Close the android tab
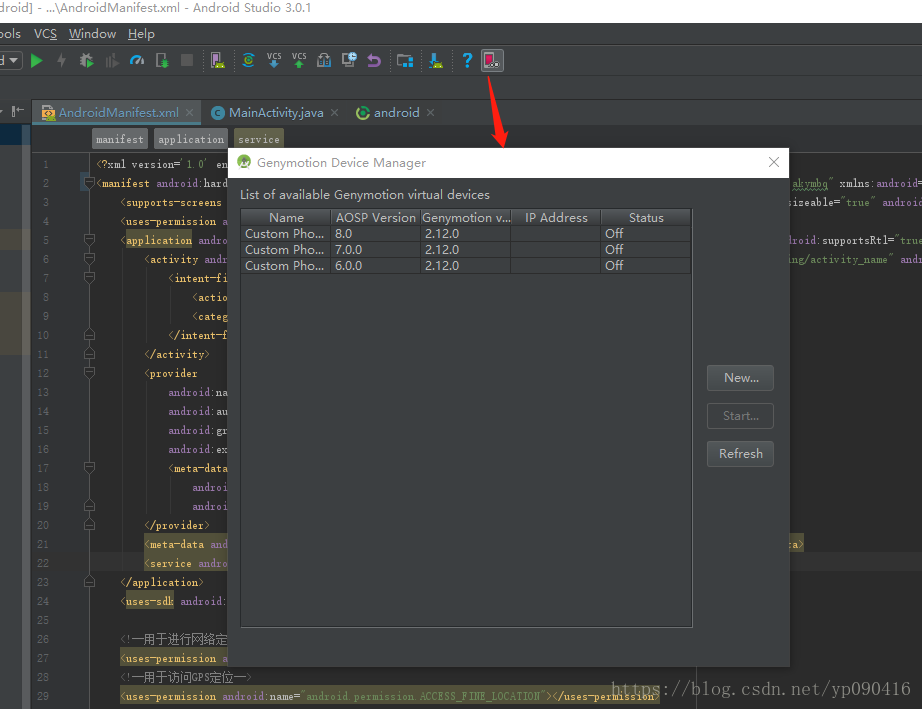Image resolution: width=922 pixels, height=709 pixels. 430,112
